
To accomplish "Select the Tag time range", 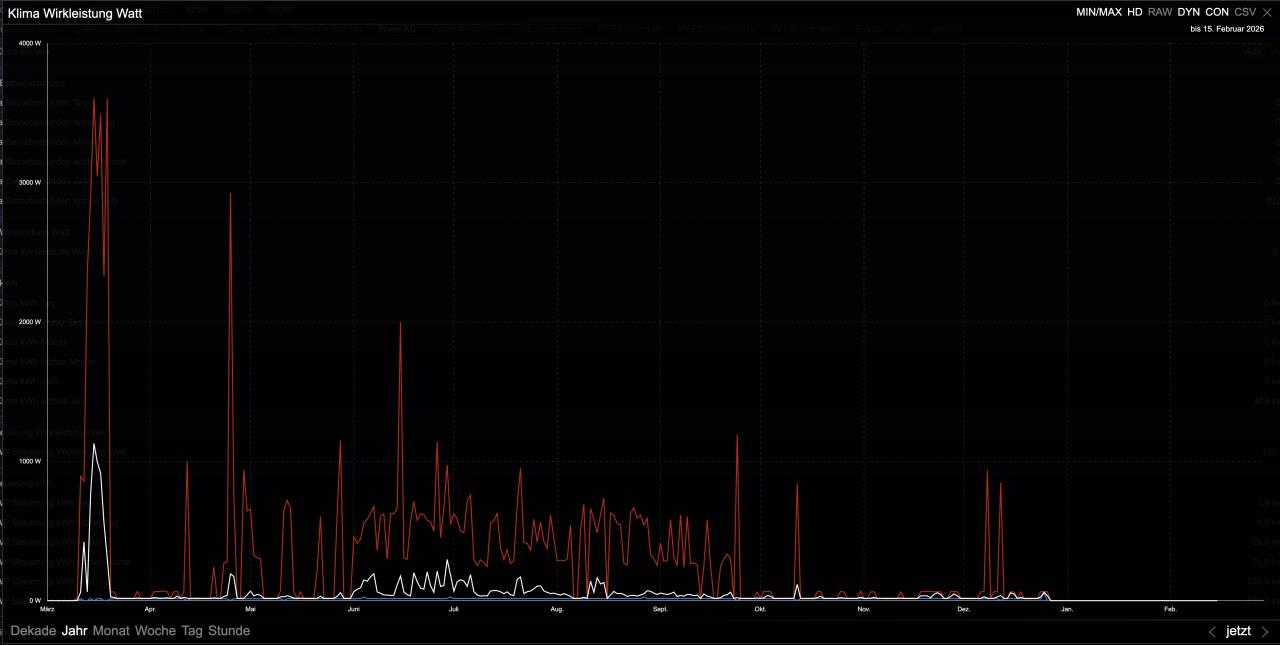I will [192, 631].
